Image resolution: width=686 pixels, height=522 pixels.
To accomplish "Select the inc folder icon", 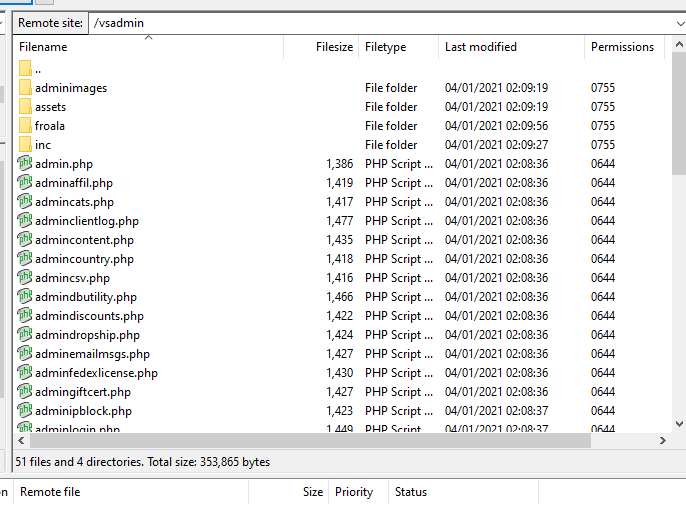I will coord(25,145).
